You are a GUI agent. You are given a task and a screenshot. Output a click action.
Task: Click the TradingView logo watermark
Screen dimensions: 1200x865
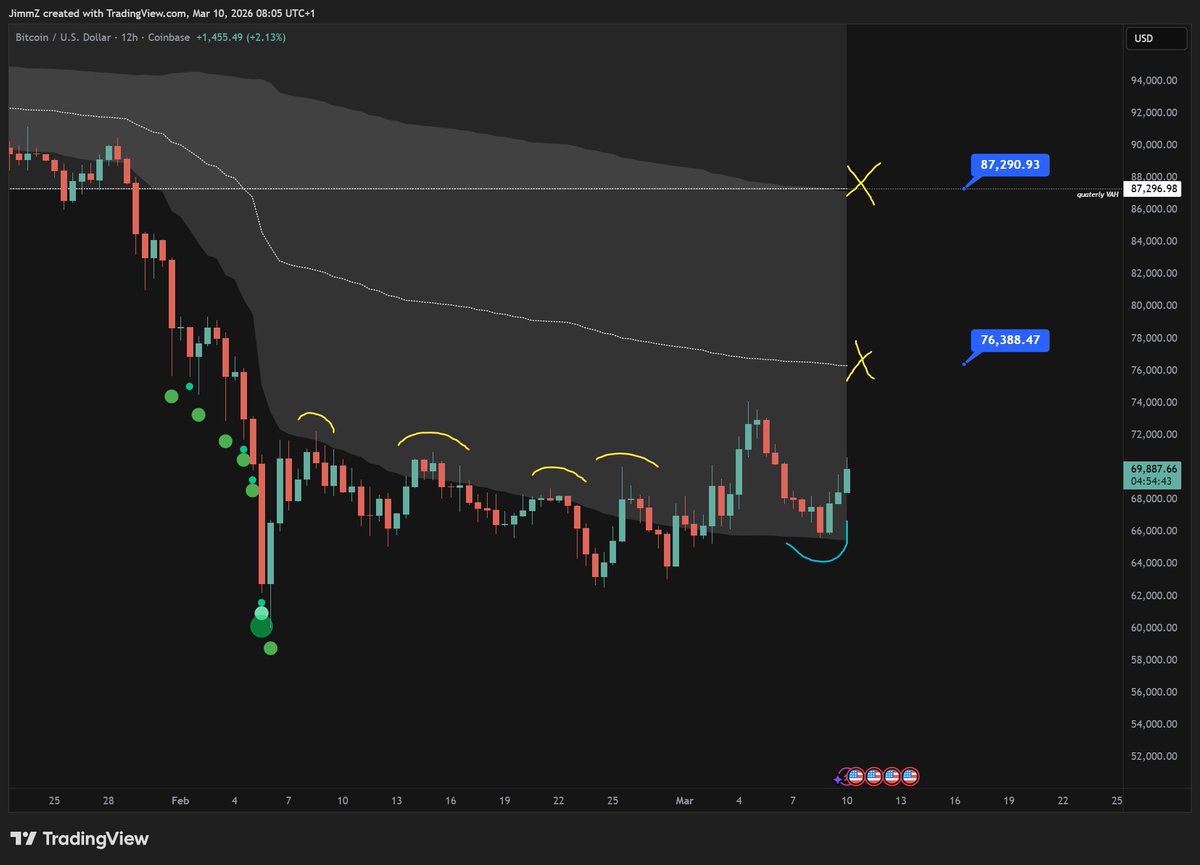80,839
